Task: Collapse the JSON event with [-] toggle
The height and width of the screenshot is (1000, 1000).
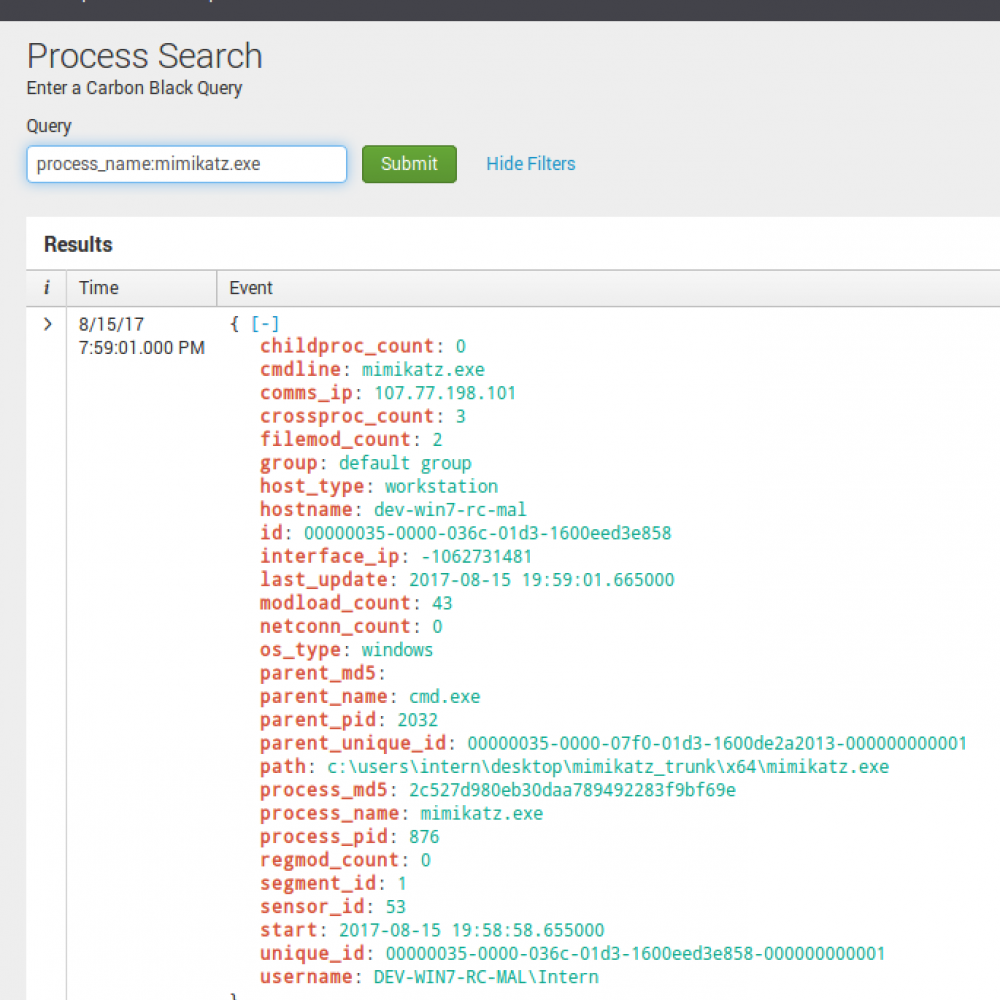Action: [265, 324]
